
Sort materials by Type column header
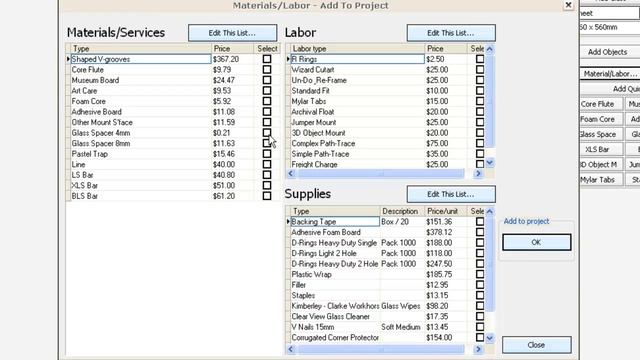click(x=141, y=49)
